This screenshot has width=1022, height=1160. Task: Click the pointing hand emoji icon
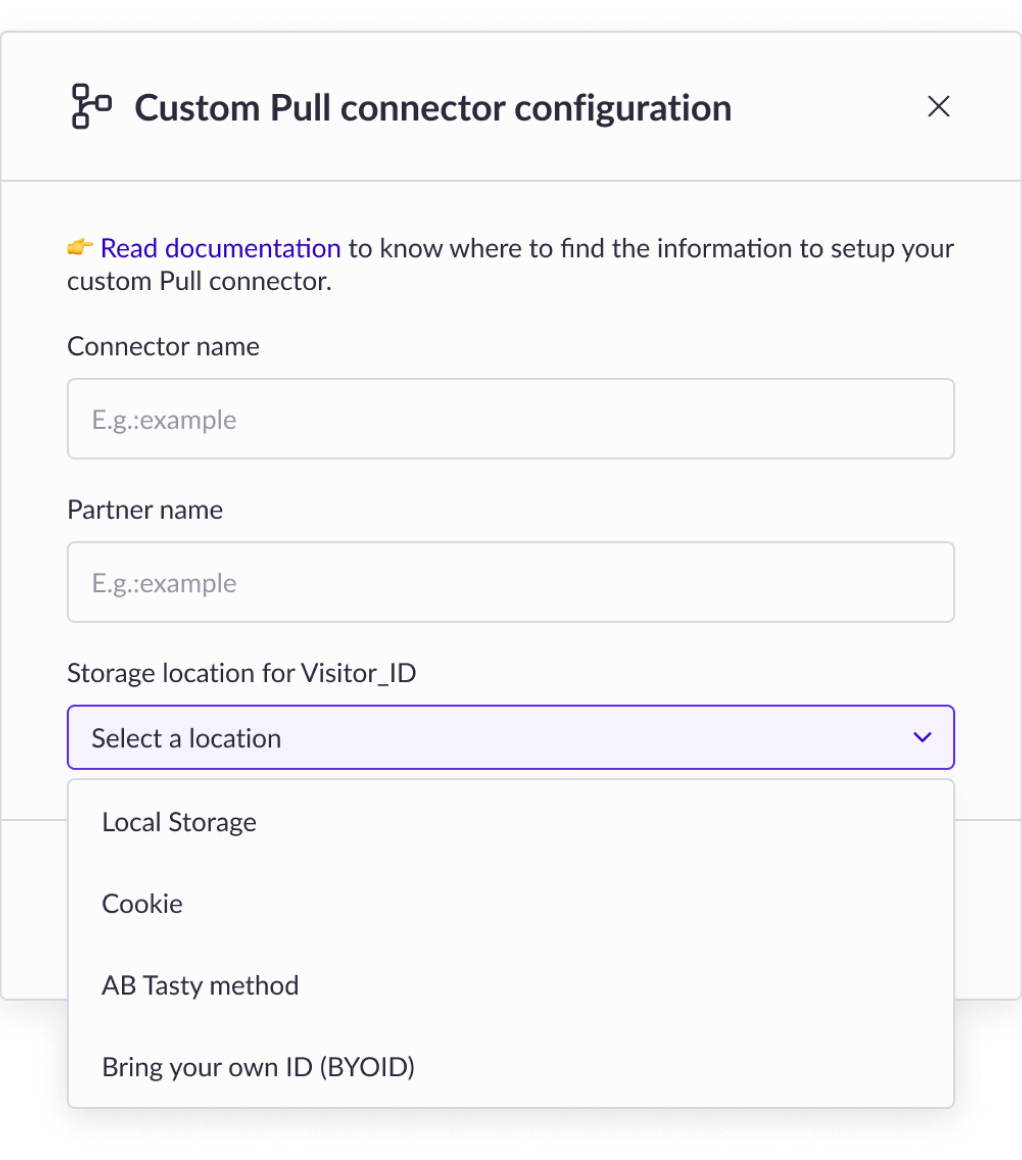[x=80, y=247]
